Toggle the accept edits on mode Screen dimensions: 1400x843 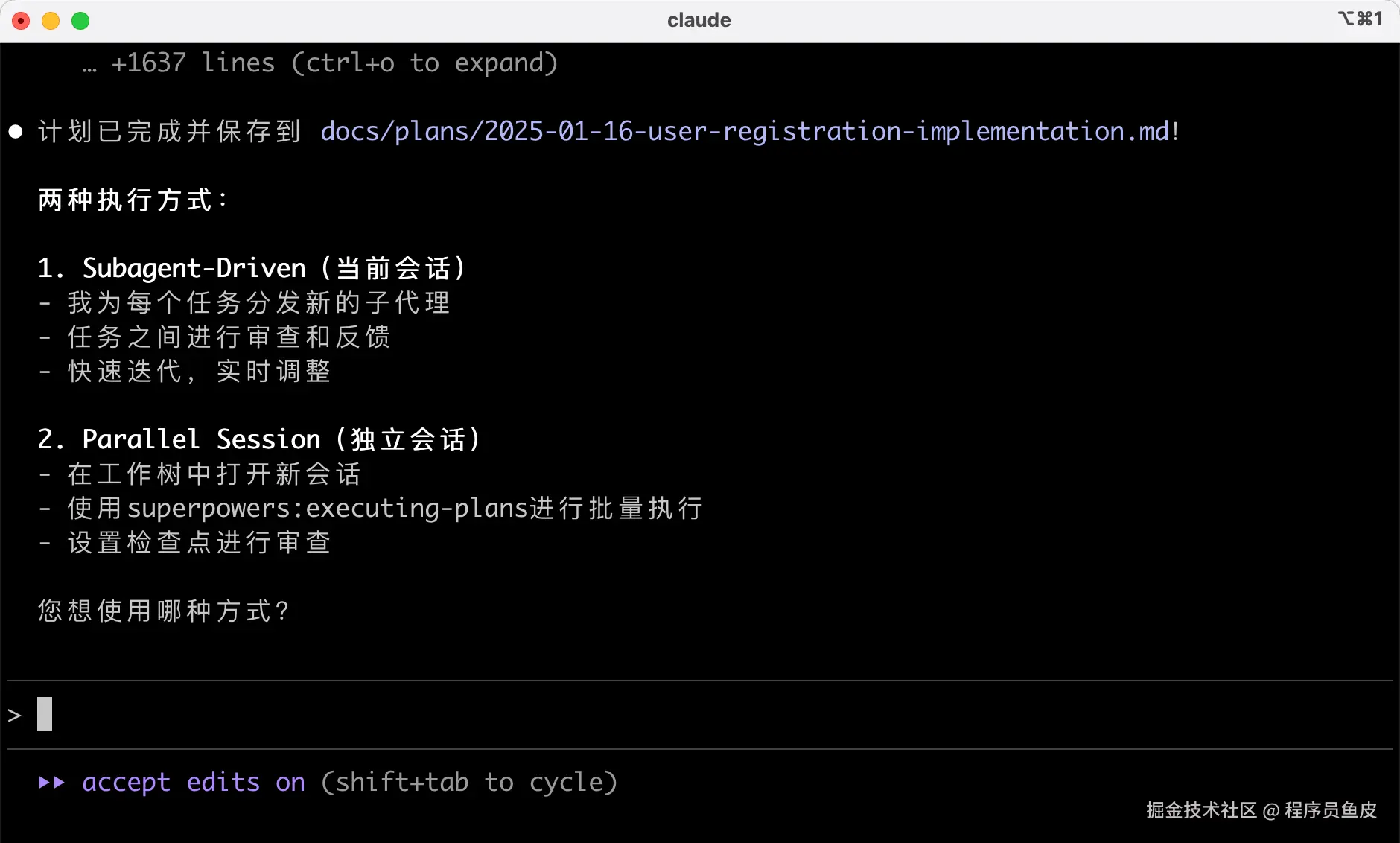(x=194, y=782)
